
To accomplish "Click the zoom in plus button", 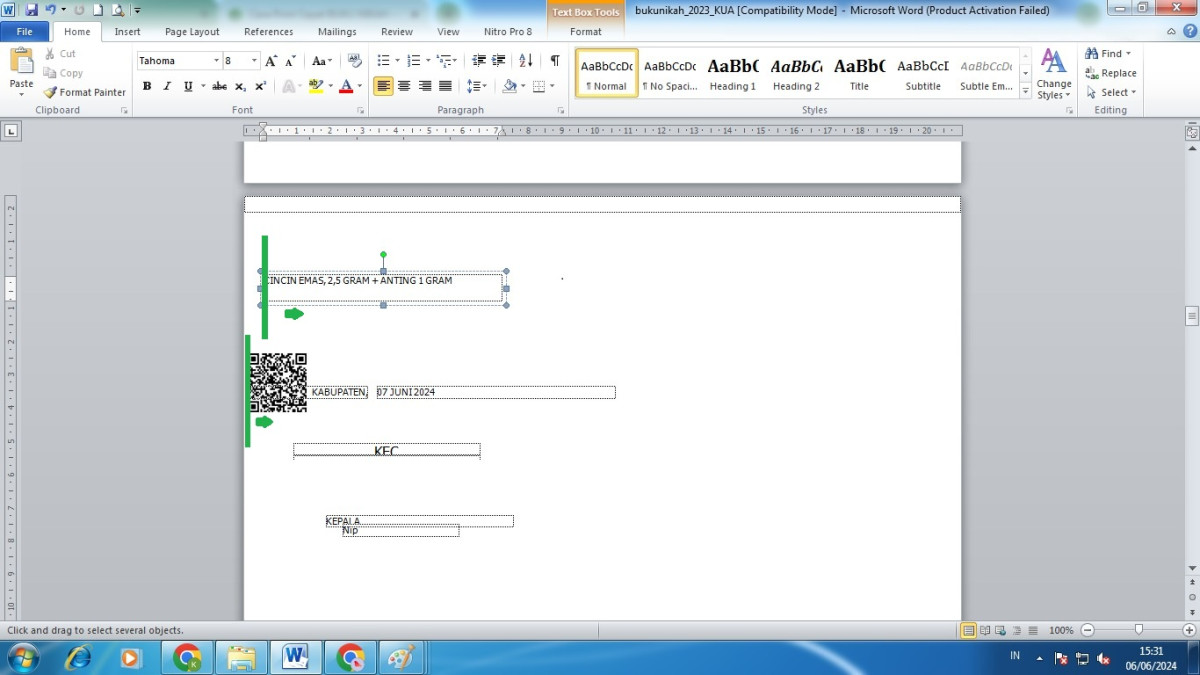I will pyautogui.click(x=1188, y=631).
